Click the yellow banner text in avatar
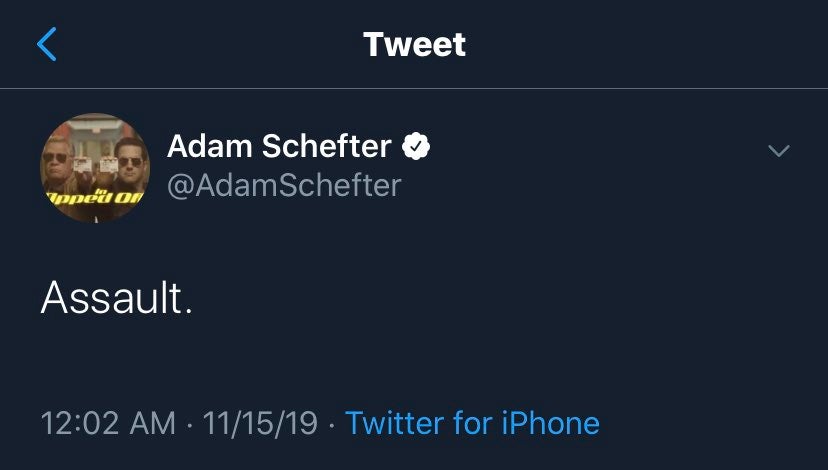This screenshot has width=828, height=470. tap(92, 197)
